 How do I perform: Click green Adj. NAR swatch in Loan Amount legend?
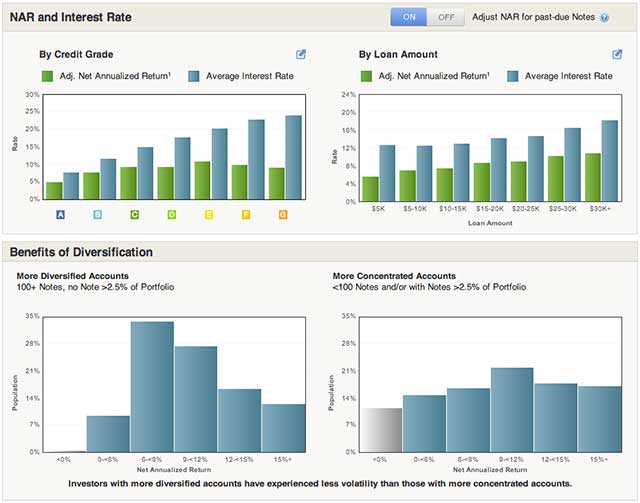366,76
